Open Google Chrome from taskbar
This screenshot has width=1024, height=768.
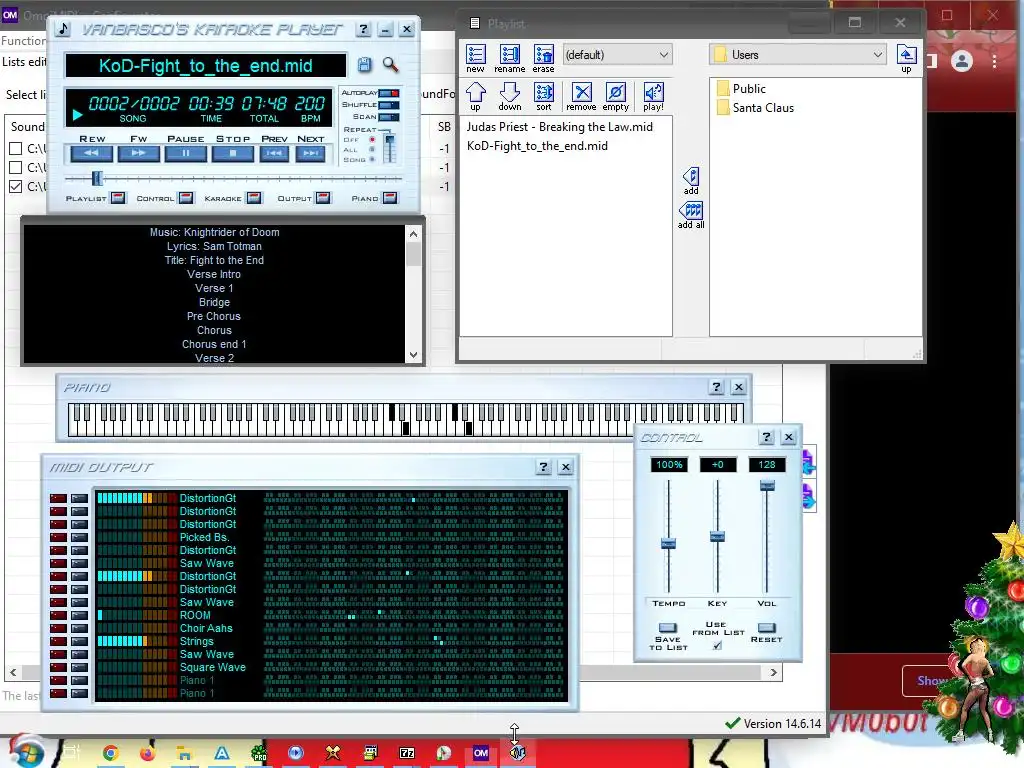point(110,753)
